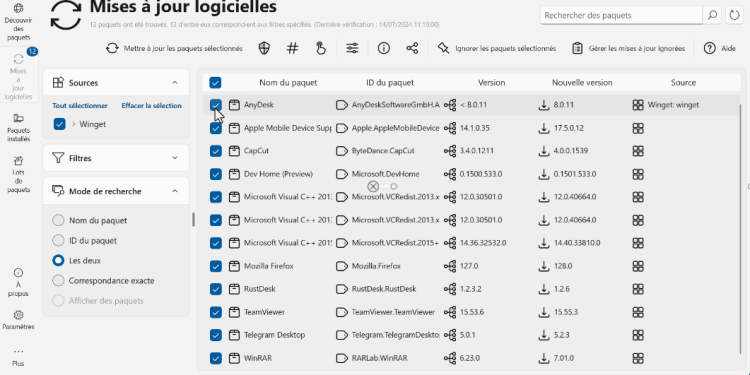Toggle the select-all header checkbox
This screenshot has width=750, height=375.
pyautogui.click(x=215, y=83)
